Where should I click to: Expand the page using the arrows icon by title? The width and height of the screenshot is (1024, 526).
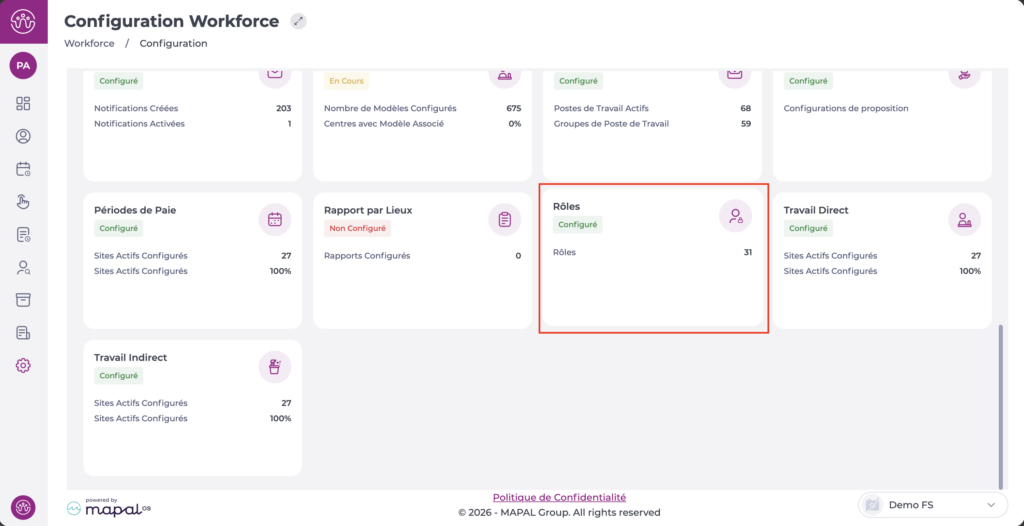(x=298, y=21)
